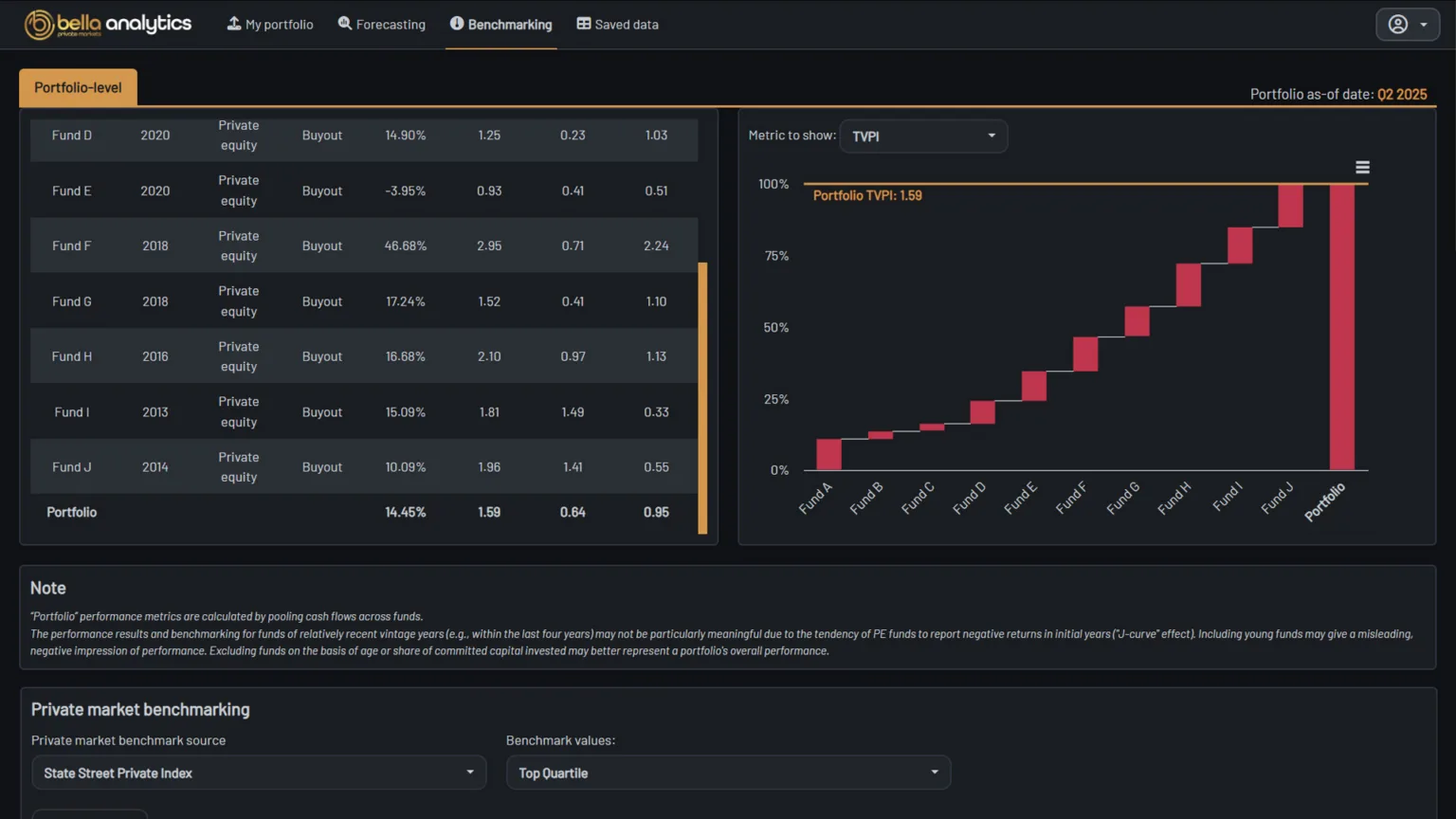Open Saved data

tap(617, 25)
